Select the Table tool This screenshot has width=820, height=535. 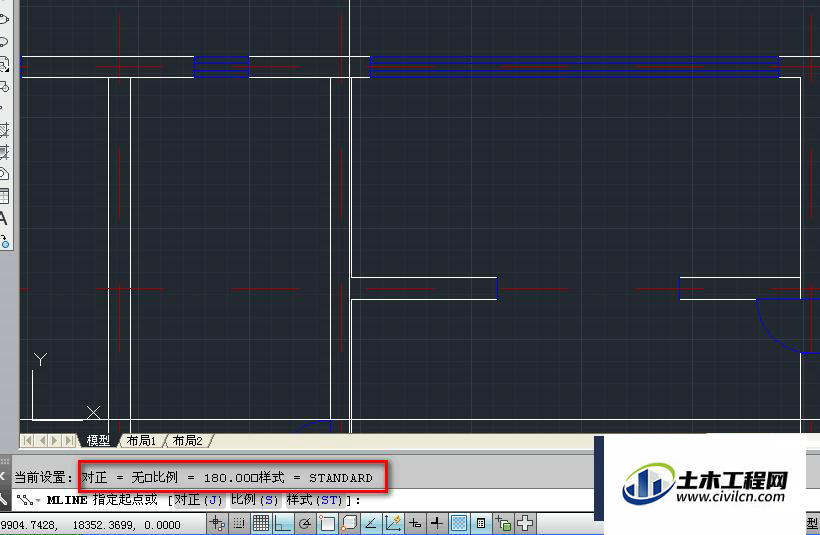pos(4,196)
